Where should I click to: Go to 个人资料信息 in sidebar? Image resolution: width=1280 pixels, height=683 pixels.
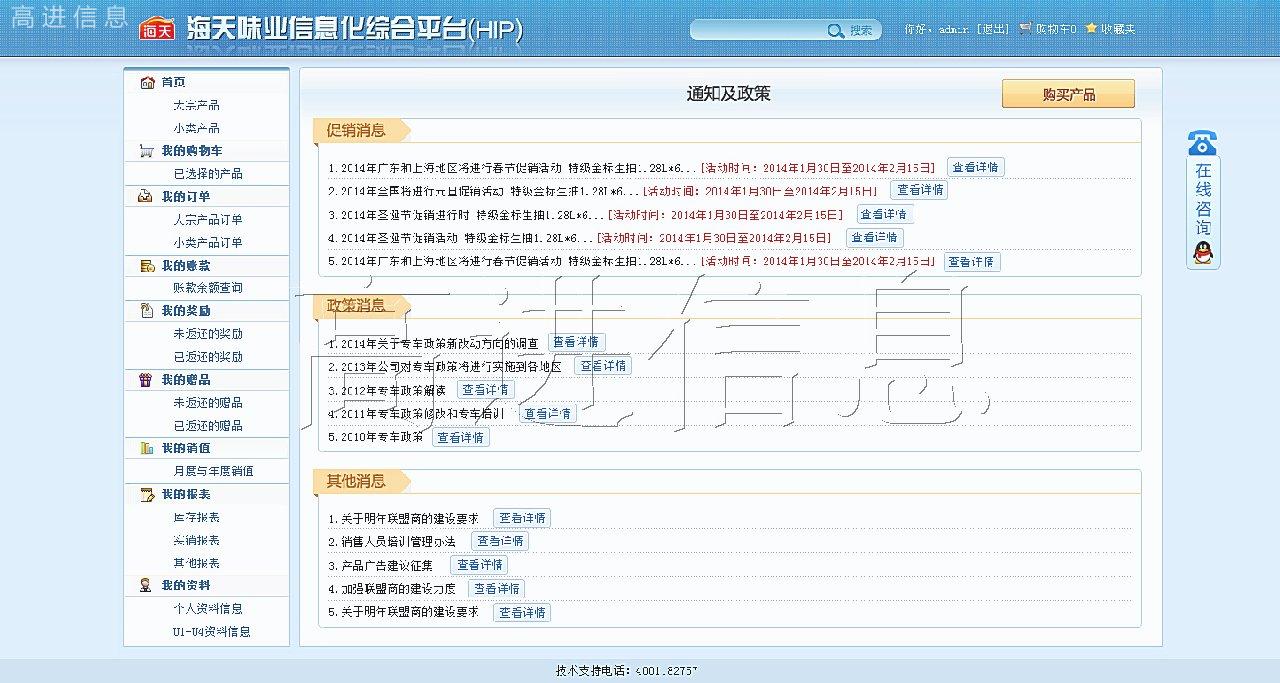click(207, 609)
